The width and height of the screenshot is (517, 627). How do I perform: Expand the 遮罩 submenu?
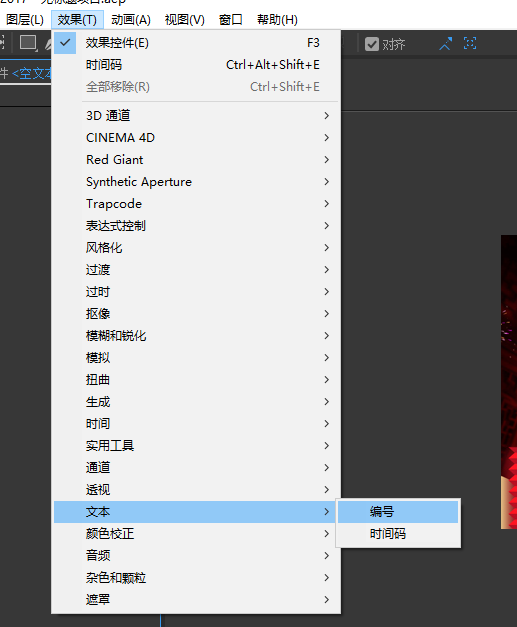(196, 599)
